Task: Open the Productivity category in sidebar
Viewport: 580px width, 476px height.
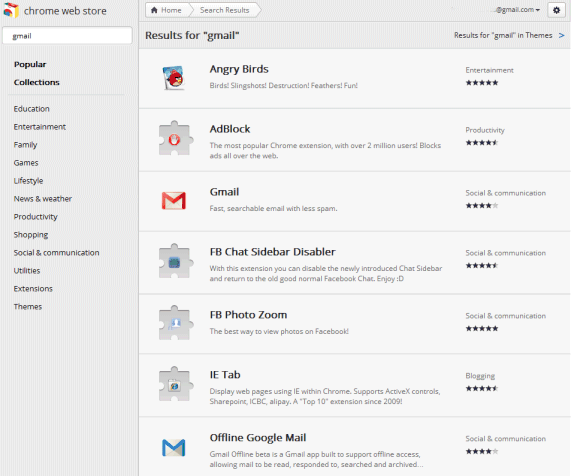Action: point(36,217)
